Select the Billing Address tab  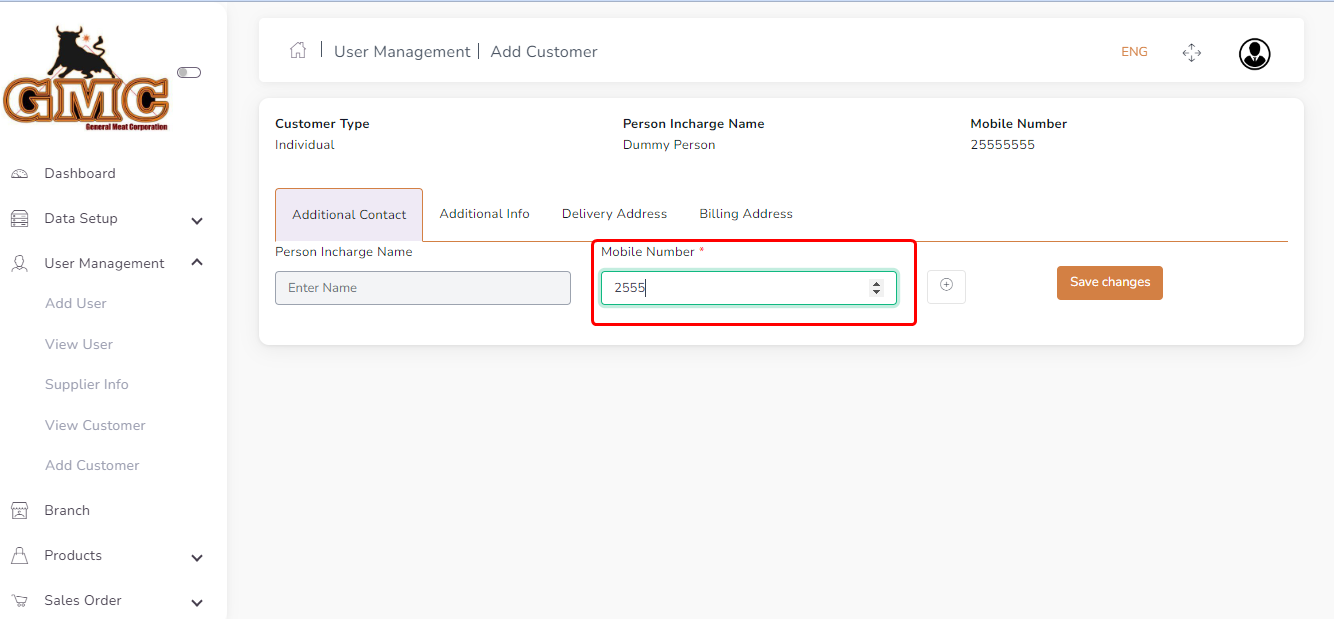point(746,214)
